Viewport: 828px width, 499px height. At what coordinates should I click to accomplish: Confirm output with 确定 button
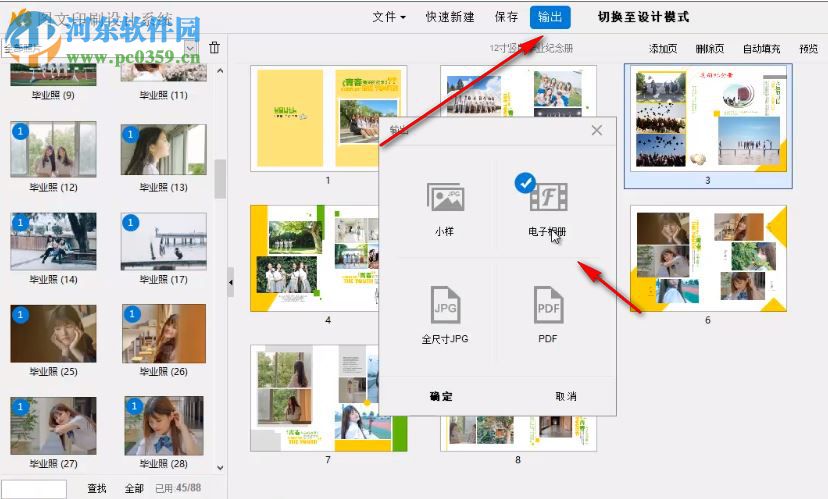click(441, 397)
